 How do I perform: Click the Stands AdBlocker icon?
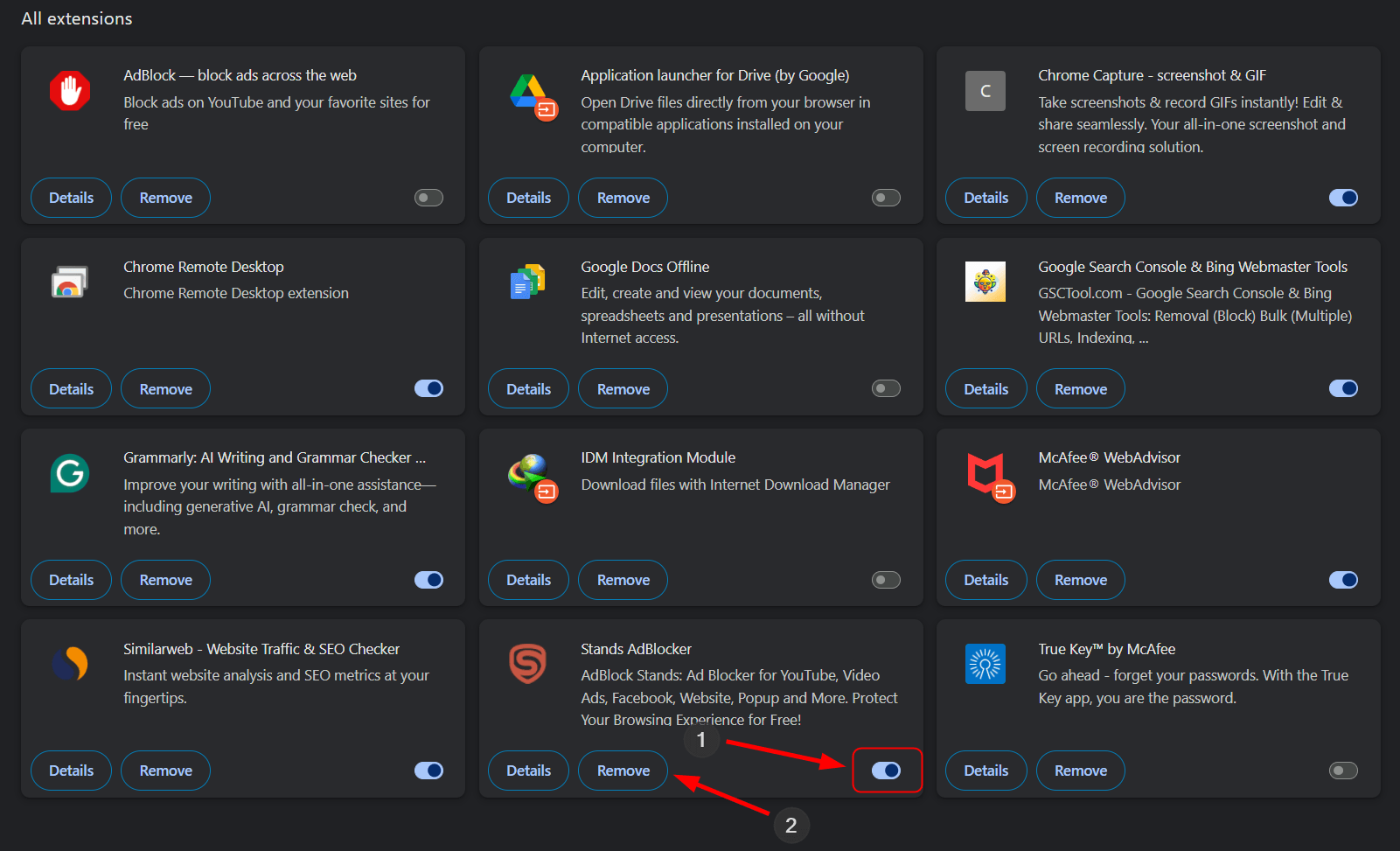pyautogui.click(x=527, y=664)
